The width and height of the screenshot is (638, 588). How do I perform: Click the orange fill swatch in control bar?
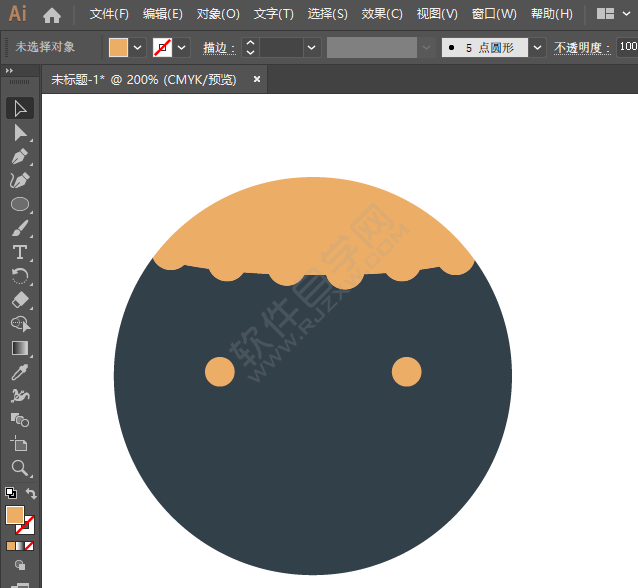pyautogui.click(x=118, y=47)
